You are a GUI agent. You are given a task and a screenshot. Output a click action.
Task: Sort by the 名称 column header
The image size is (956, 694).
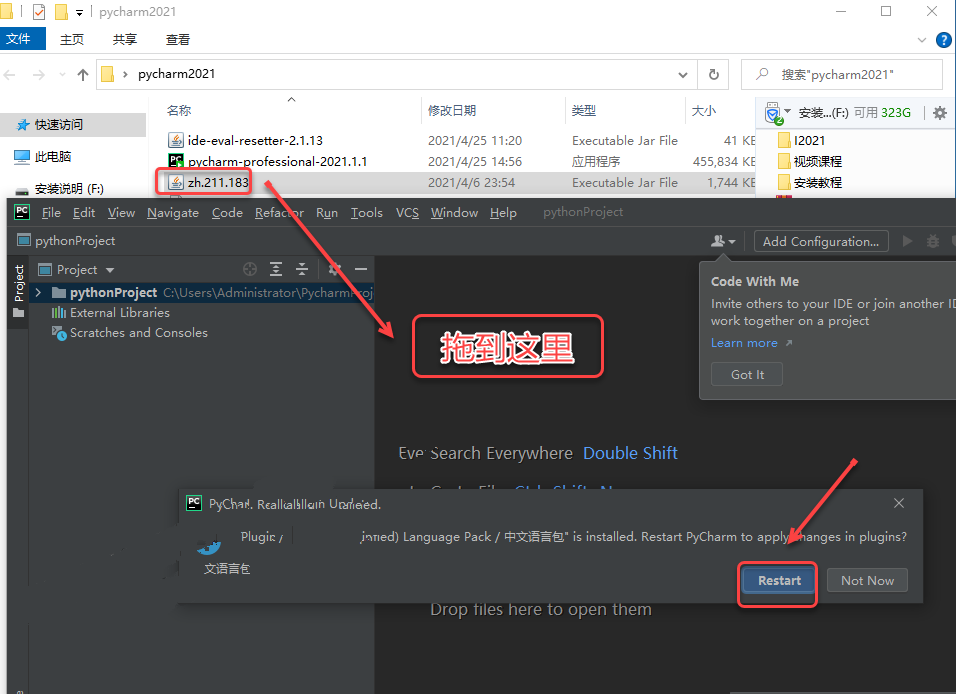click(x=179, y=110)
